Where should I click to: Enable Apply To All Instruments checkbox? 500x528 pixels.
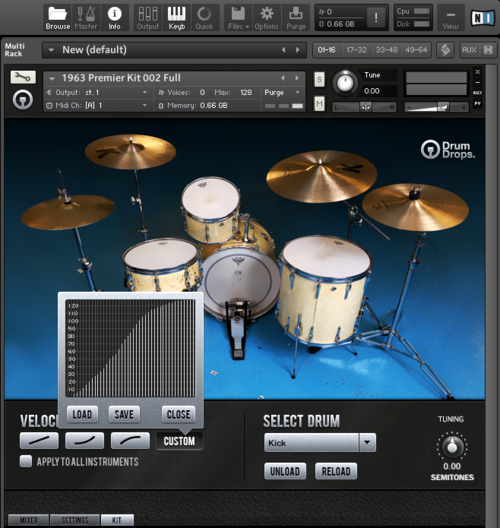[x=26, y=461]
